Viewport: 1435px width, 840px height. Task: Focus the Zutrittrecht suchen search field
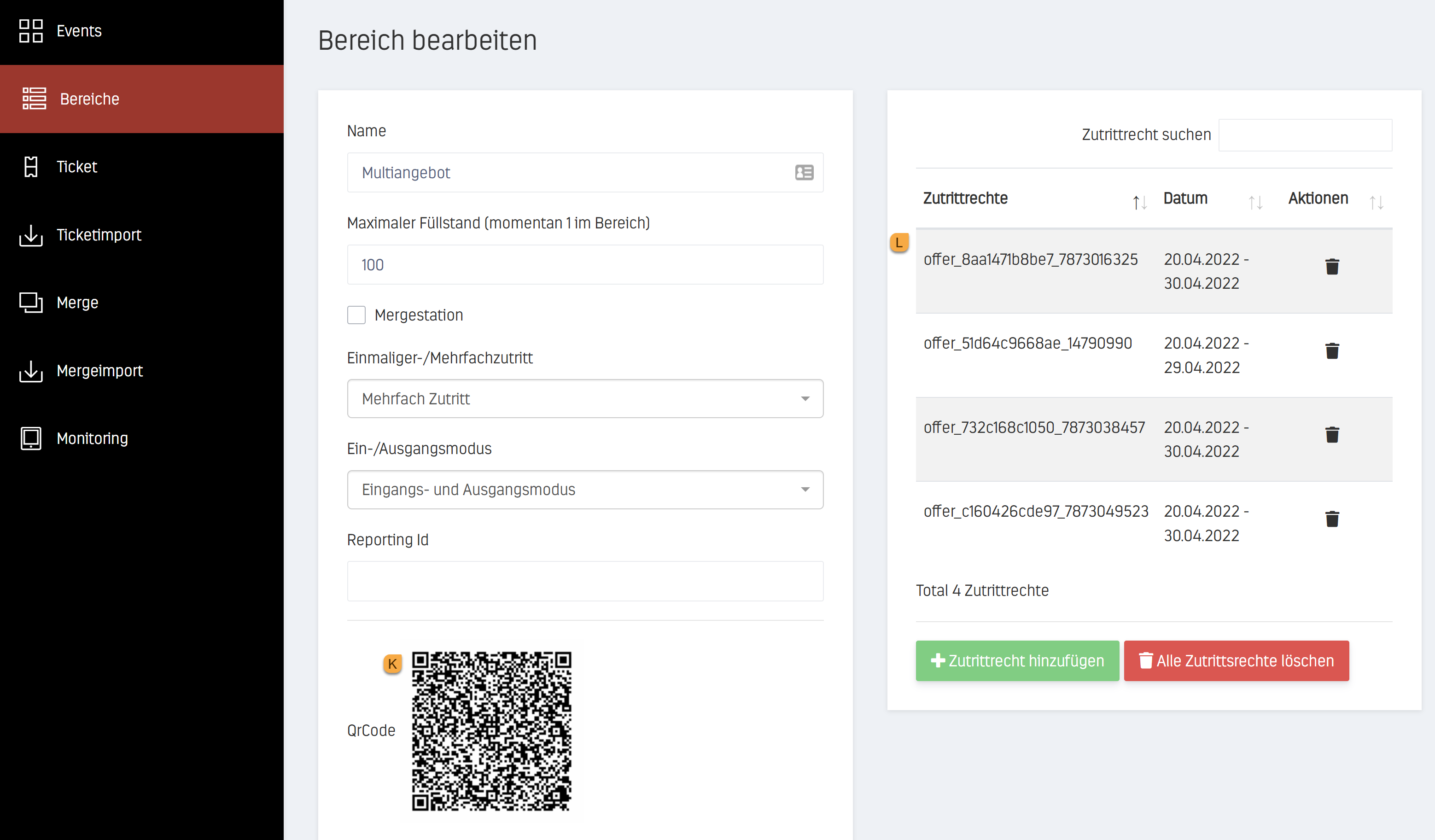click(x=1305, y=135)
